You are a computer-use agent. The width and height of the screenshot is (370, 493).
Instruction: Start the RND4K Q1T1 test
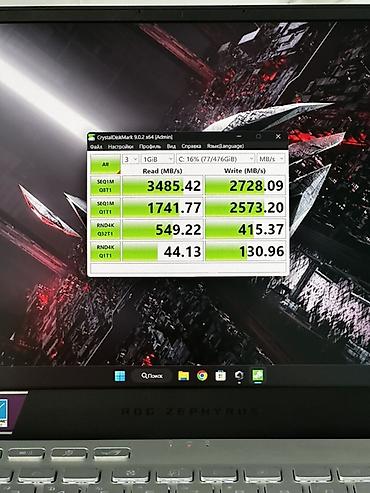(x=105, y=251)
